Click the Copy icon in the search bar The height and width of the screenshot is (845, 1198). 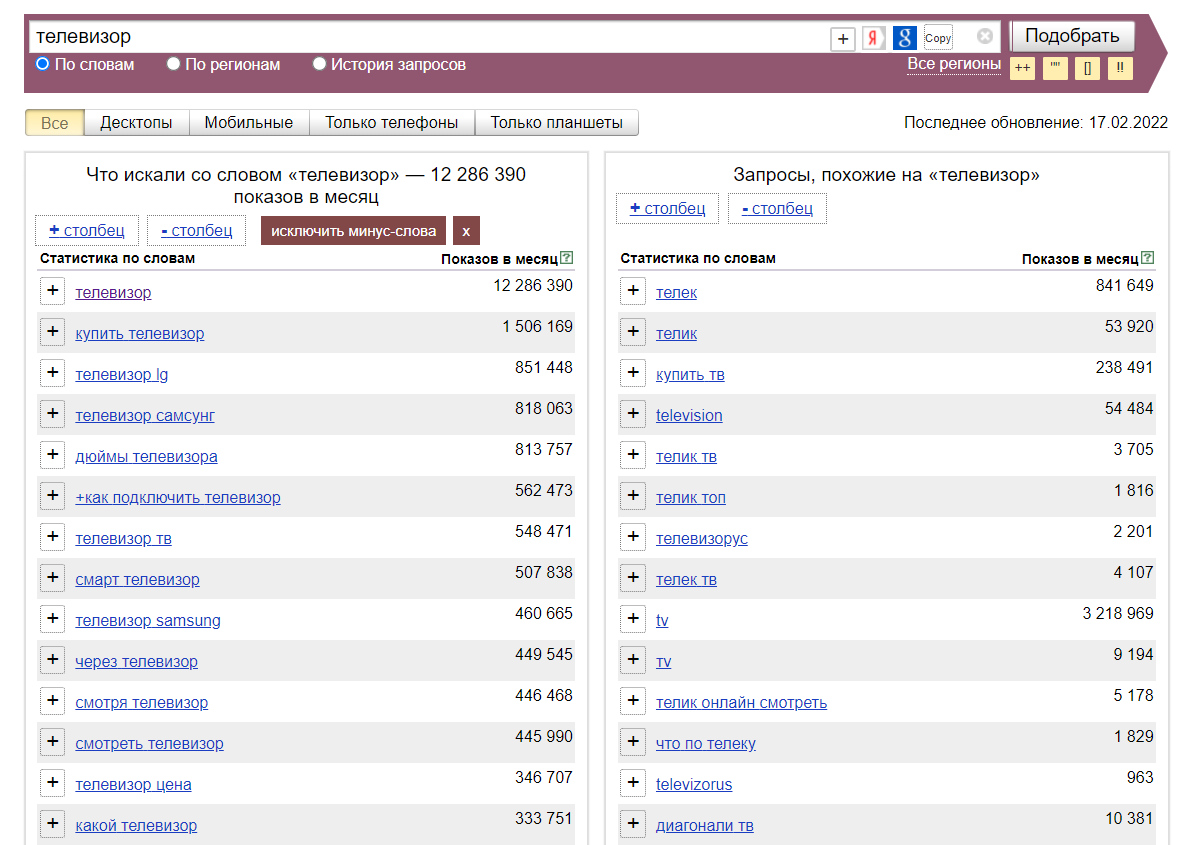point(937,38)
